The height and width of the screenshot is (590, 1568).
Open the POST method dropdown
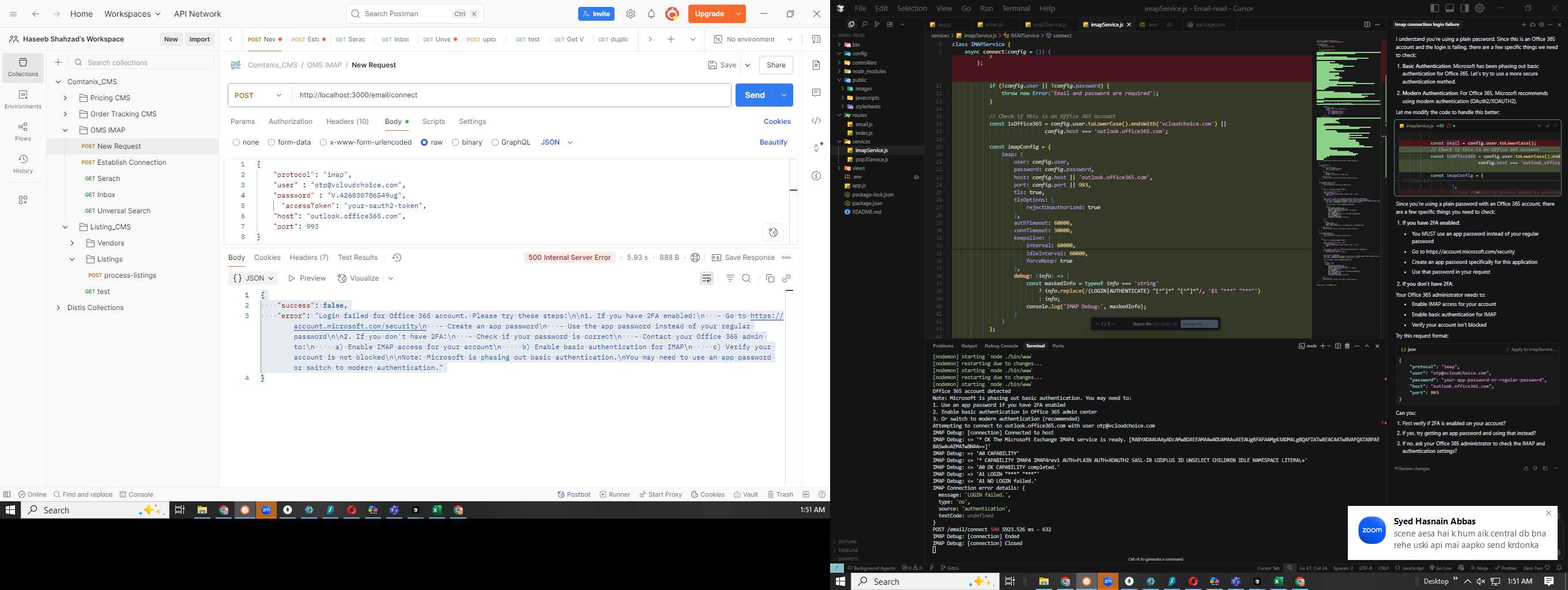(x=260, y=96)
